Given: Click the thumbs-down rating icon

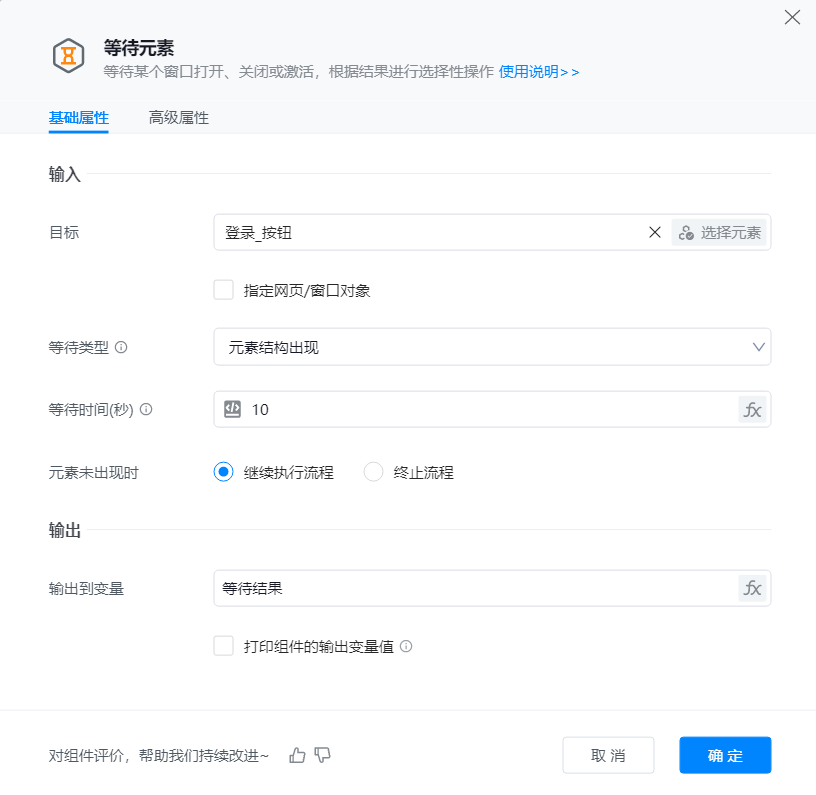Looking at the screenshot, I should (x=323, y=755).
